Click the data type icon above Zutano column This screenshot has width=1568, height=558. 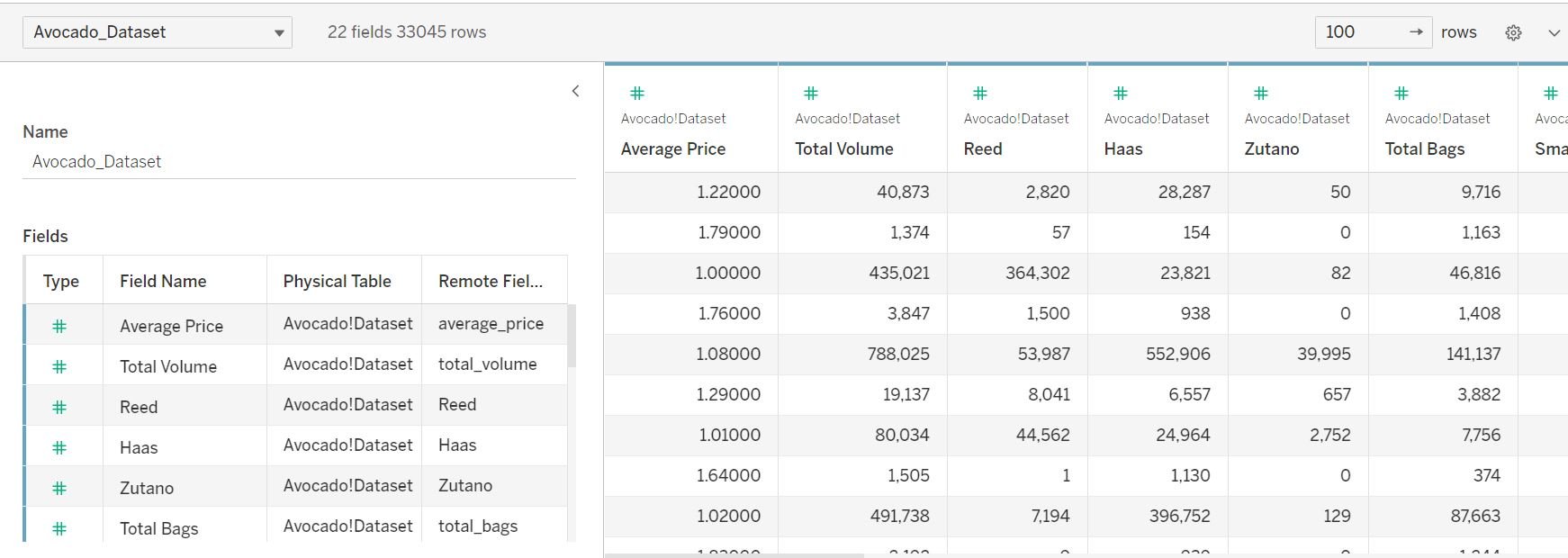point(1261,93)
